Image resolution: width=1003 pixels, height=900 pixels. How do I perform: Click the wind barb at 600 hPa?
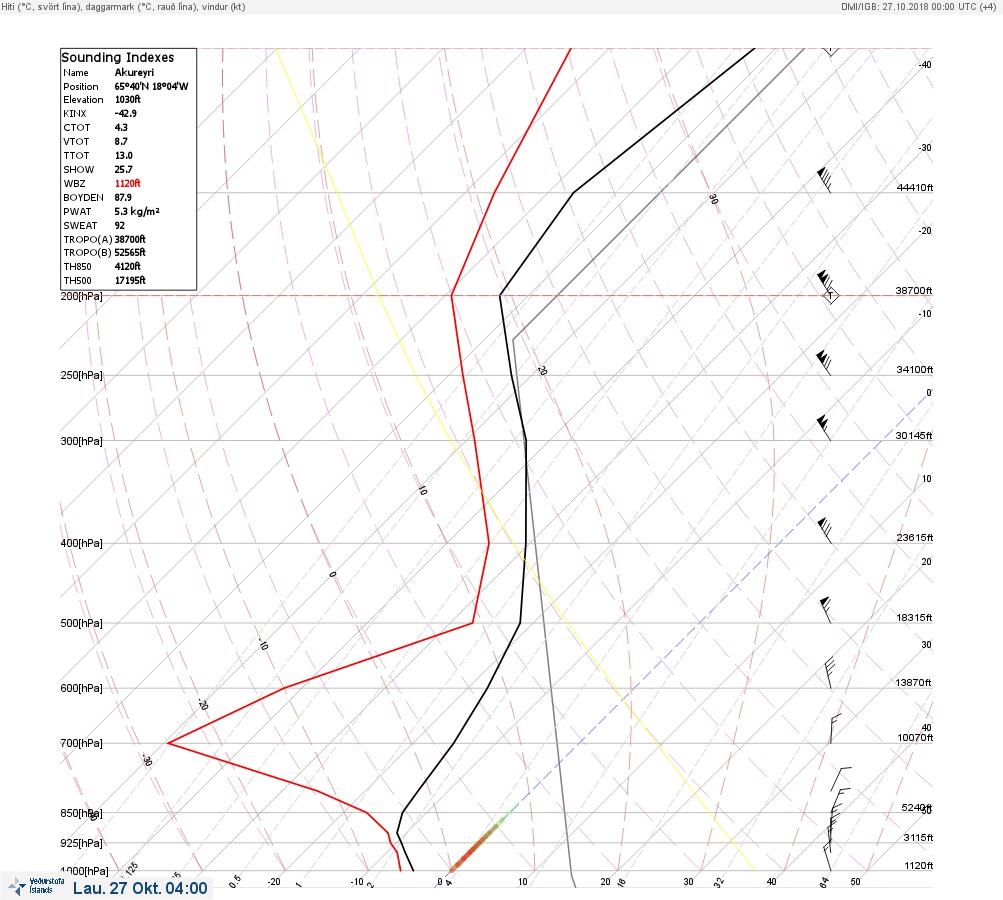830,673
